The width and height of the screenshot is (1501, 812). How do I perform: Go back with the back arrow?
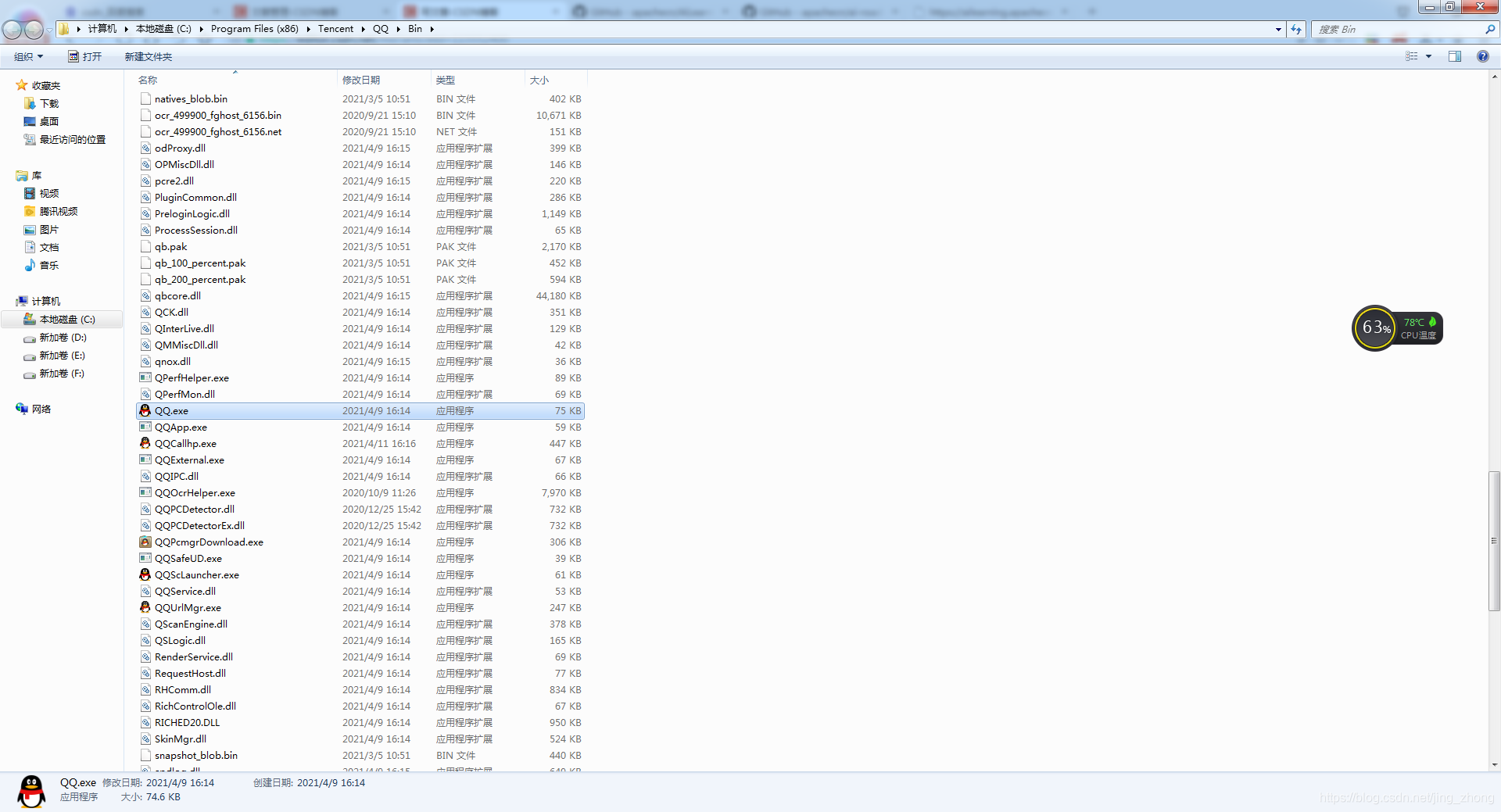[x=12, y=30]
